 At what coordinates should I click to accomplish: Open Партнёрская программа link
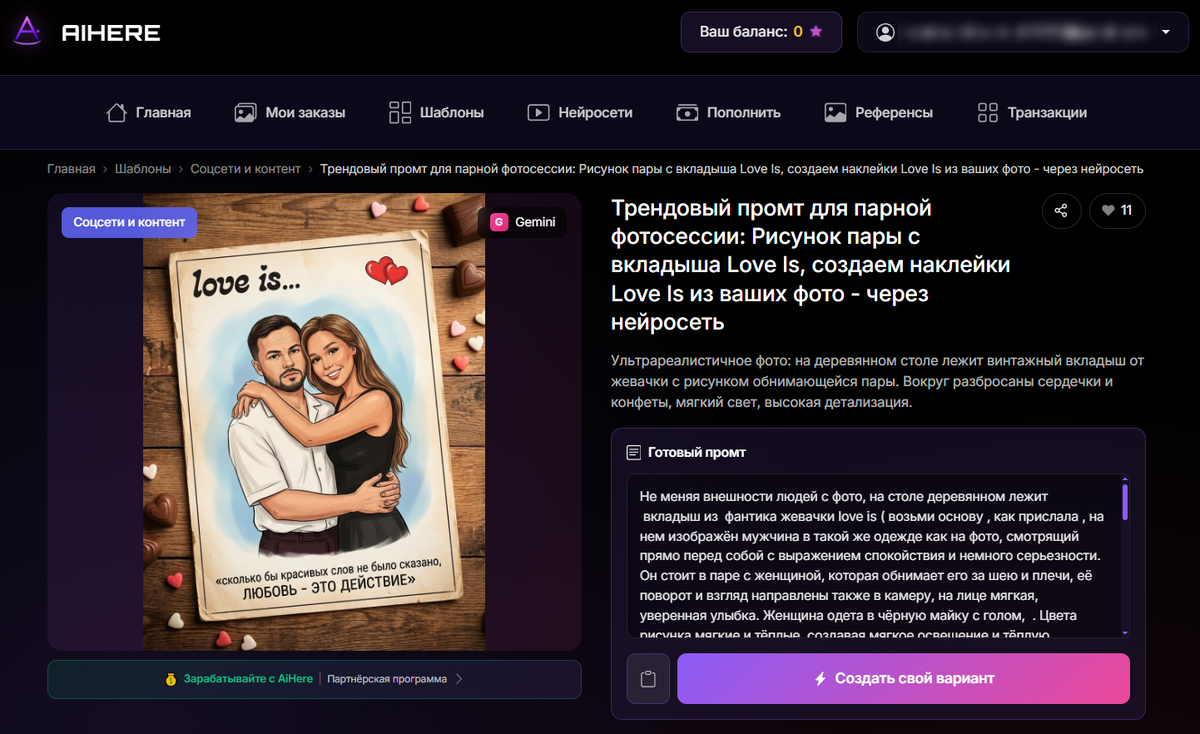(388, 679)
